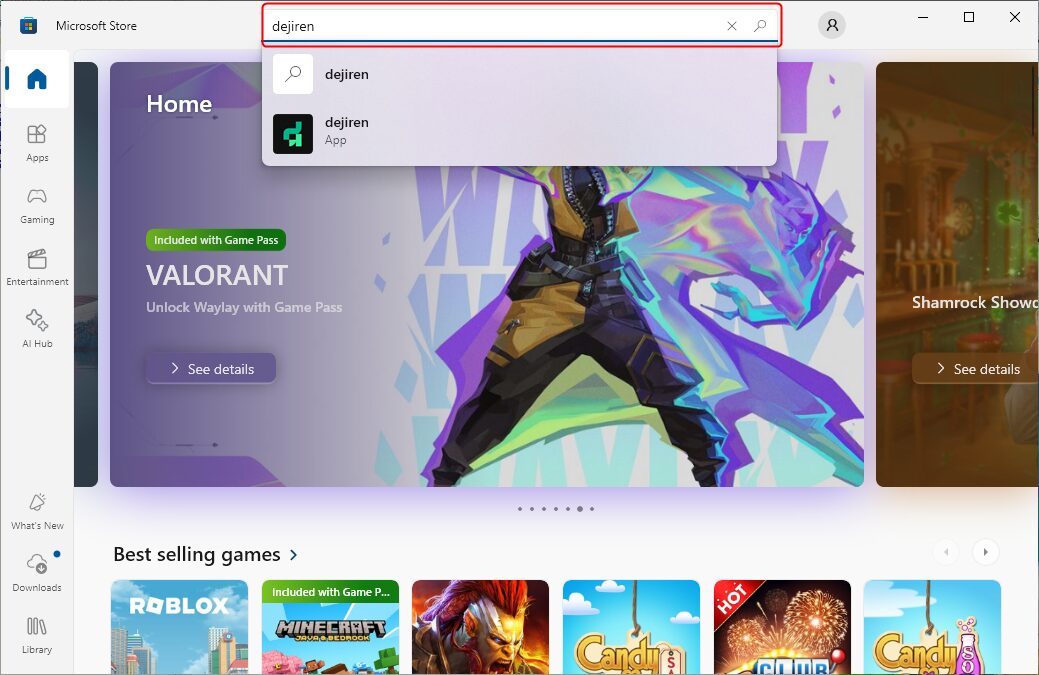The height and width of the screenshot is (675, 1039).
Task: Click the VALORANT banner title
Action: (217, 275)
